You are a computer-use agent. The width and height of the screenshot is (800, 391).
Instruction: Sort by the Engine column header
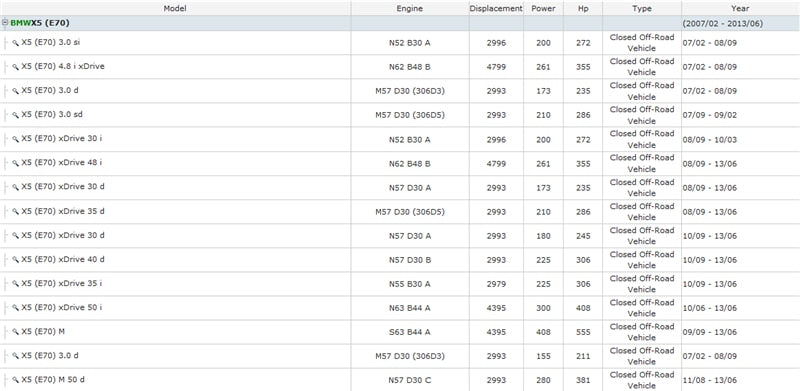(x=410, y=8)
